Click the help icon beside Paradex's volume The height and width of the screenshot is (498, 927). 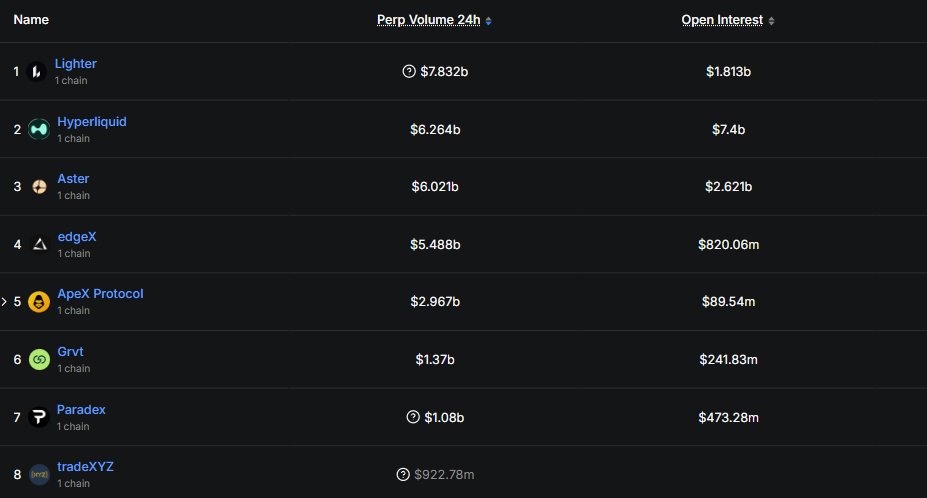pyautogui.click(x=413, y=416)
